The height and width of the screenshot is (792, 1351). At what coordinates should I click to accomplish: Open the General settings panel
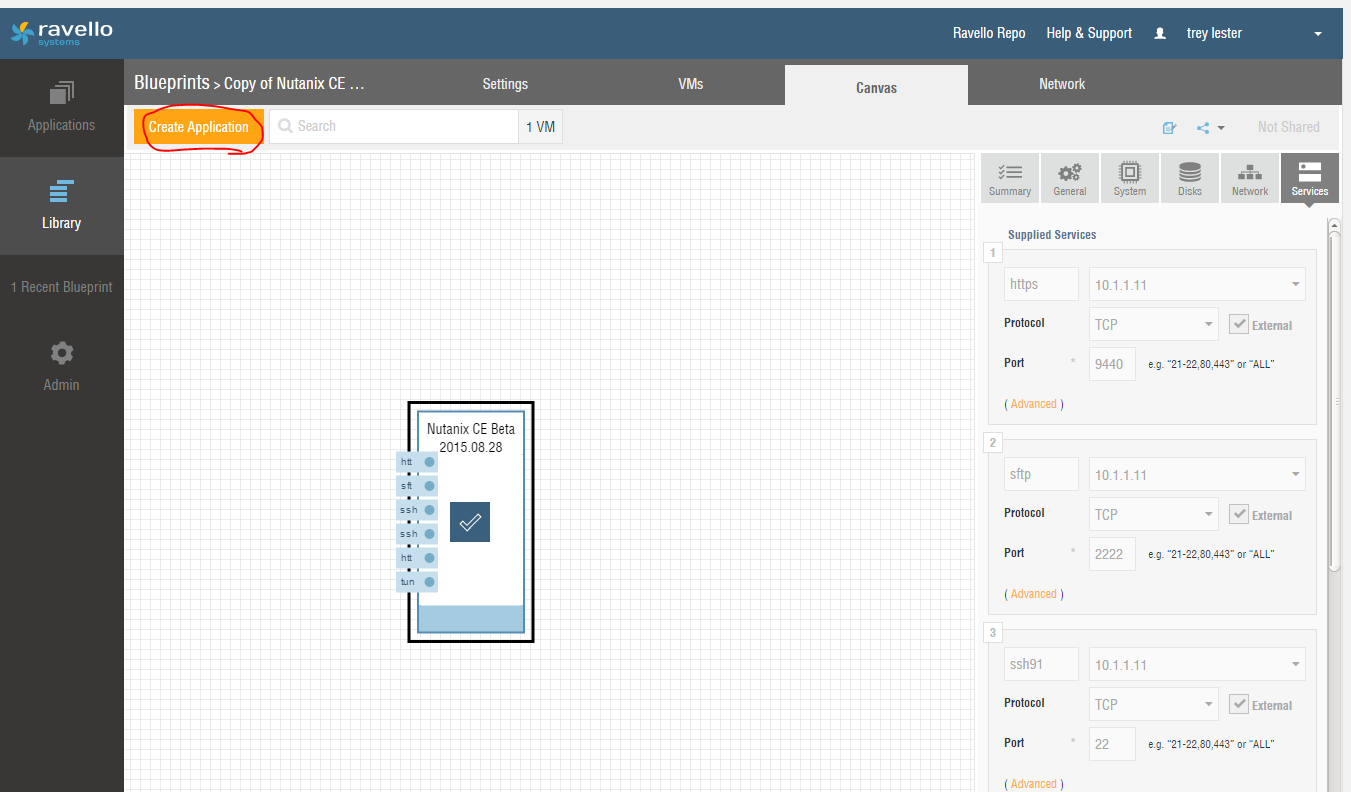coord(1069,178)
